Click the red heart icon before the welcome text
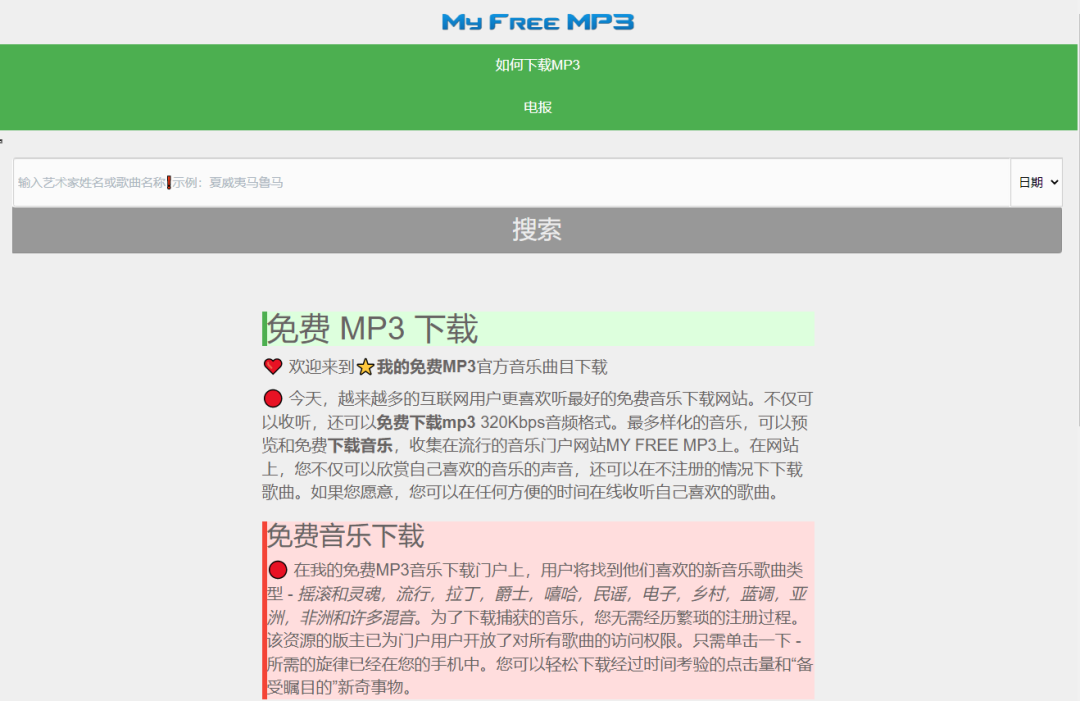 273,365
